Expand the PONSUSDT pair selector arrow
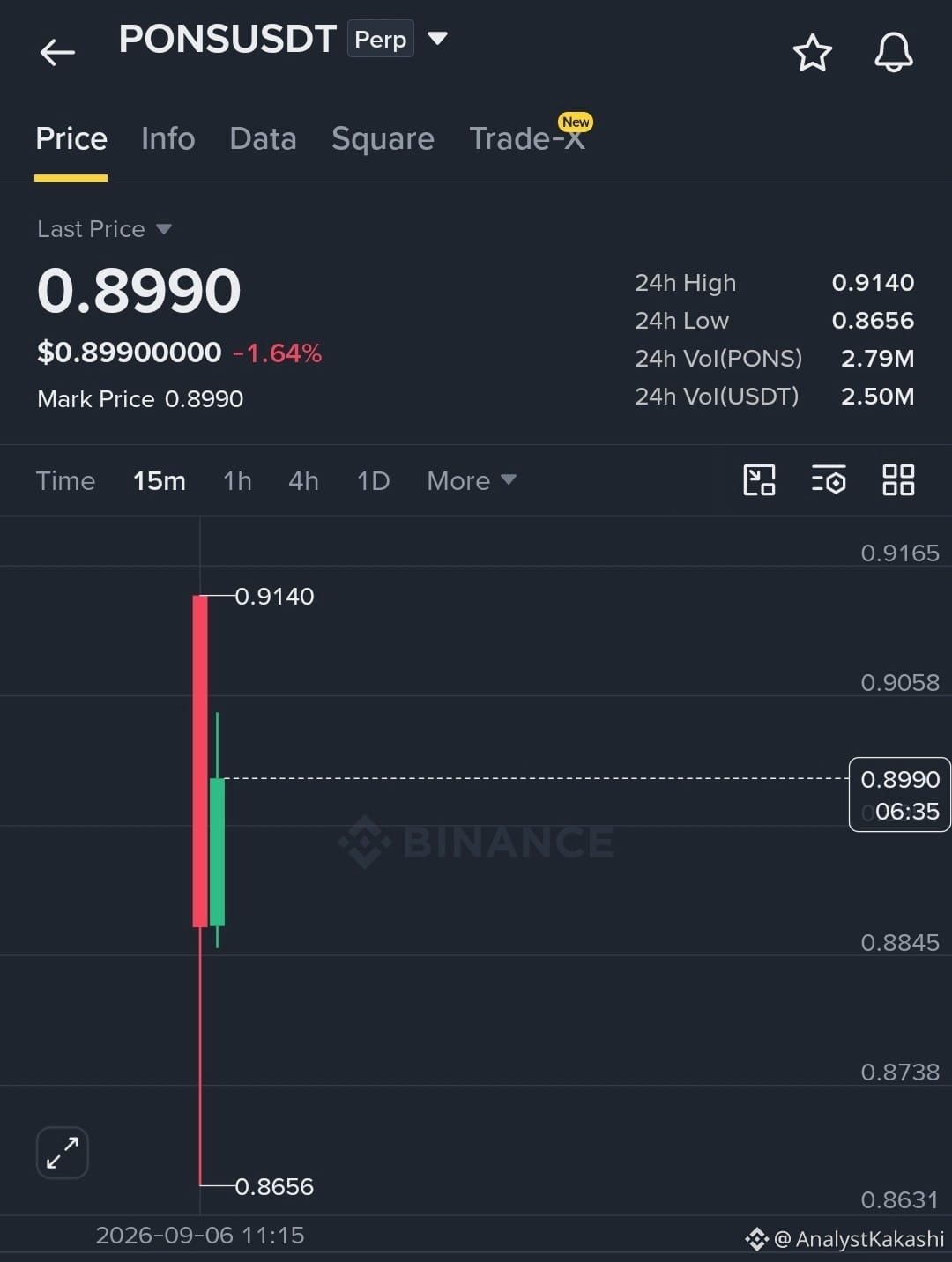This screenshot has height=1262, width=952. pos(437,39)
